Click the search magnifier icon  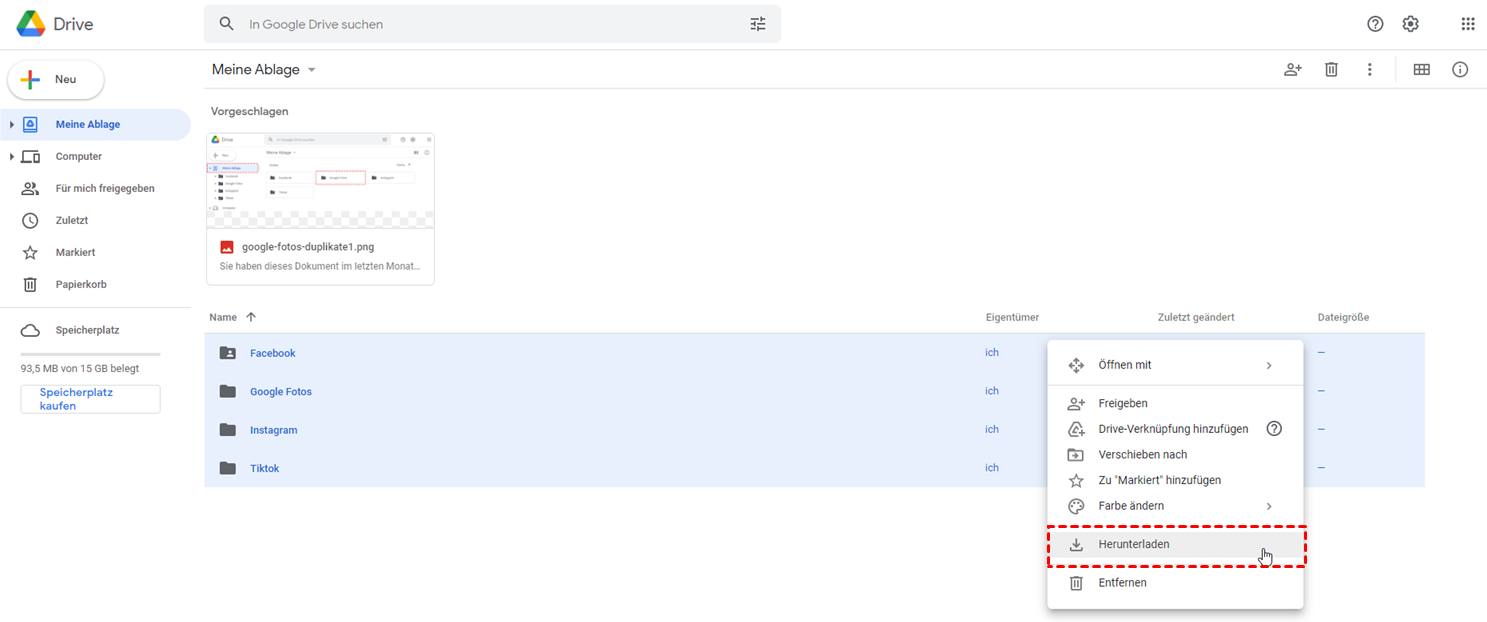(227, 24)
